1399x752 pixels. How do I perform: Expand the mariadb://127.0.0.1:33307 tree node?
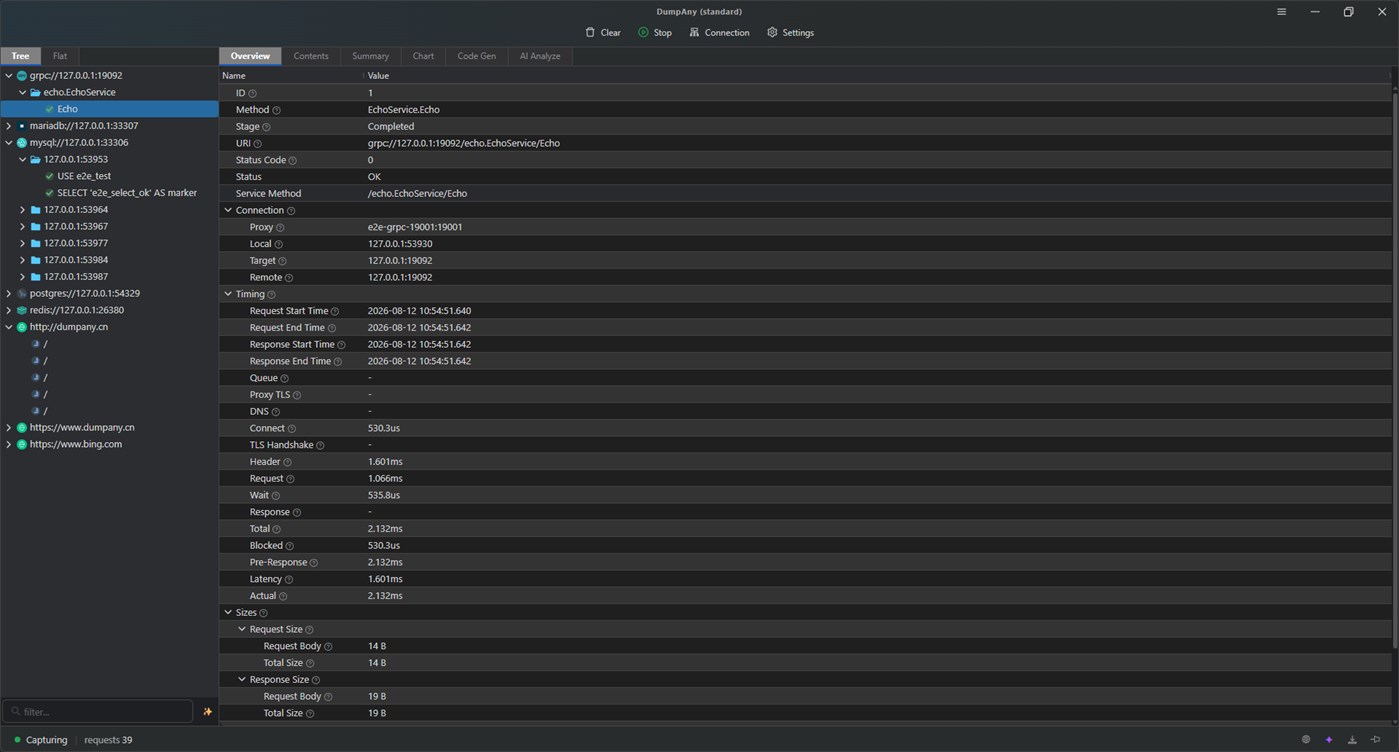[9, 126]
